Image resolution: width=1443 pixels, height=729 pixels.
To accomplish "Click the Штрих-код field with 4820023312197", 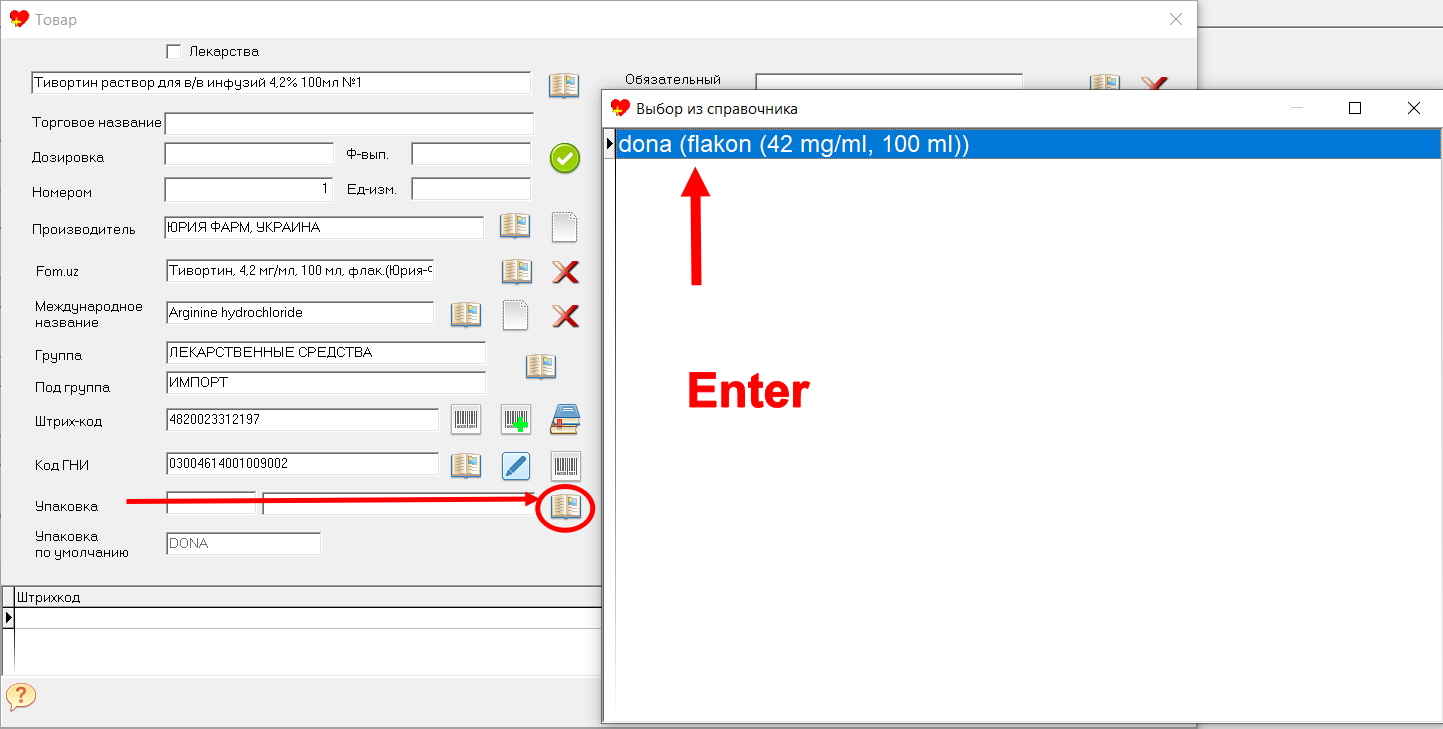I will [303, 420].
